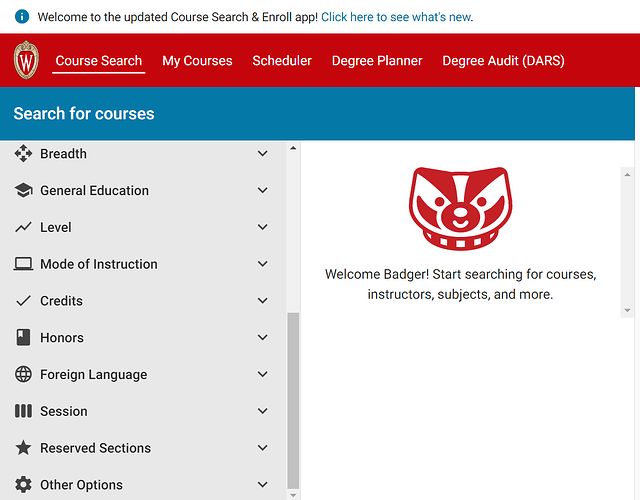This screenshot has width=640, height=500.
Task: Open the Degree Audit (DARS) tab
Action: point(504,60)
